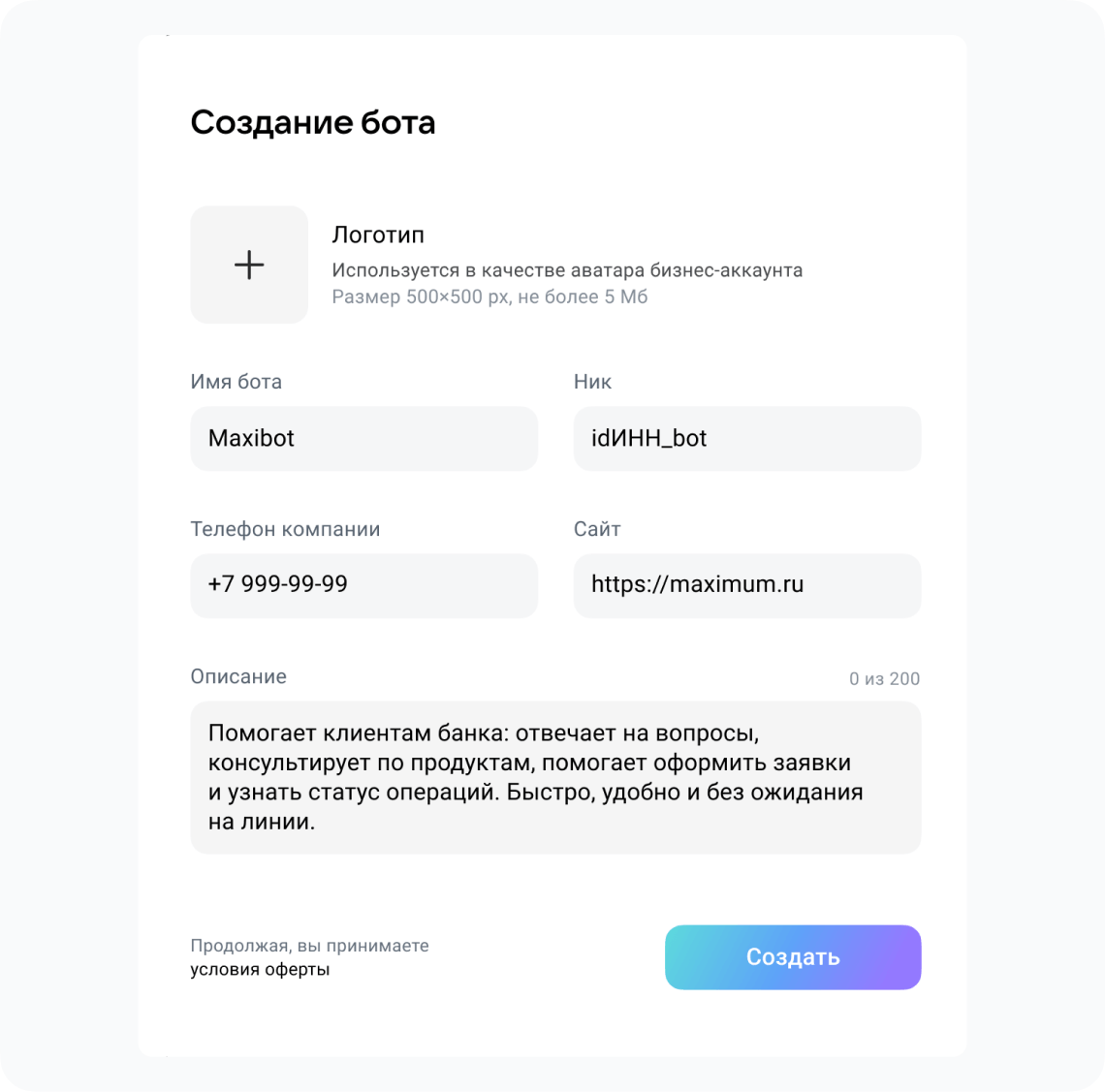Select the Сайт field showing https://maximum.ru

point(746,585)
